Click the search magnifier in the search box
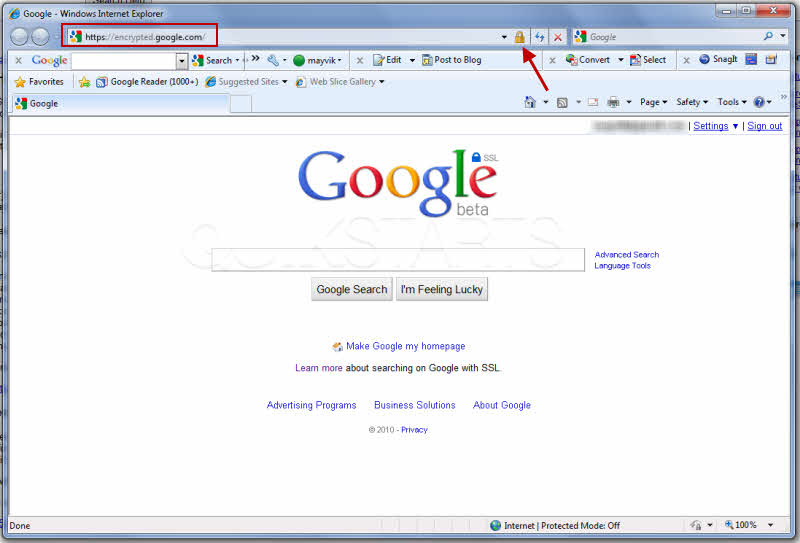800x543 pixels. [x=768, y=36]
